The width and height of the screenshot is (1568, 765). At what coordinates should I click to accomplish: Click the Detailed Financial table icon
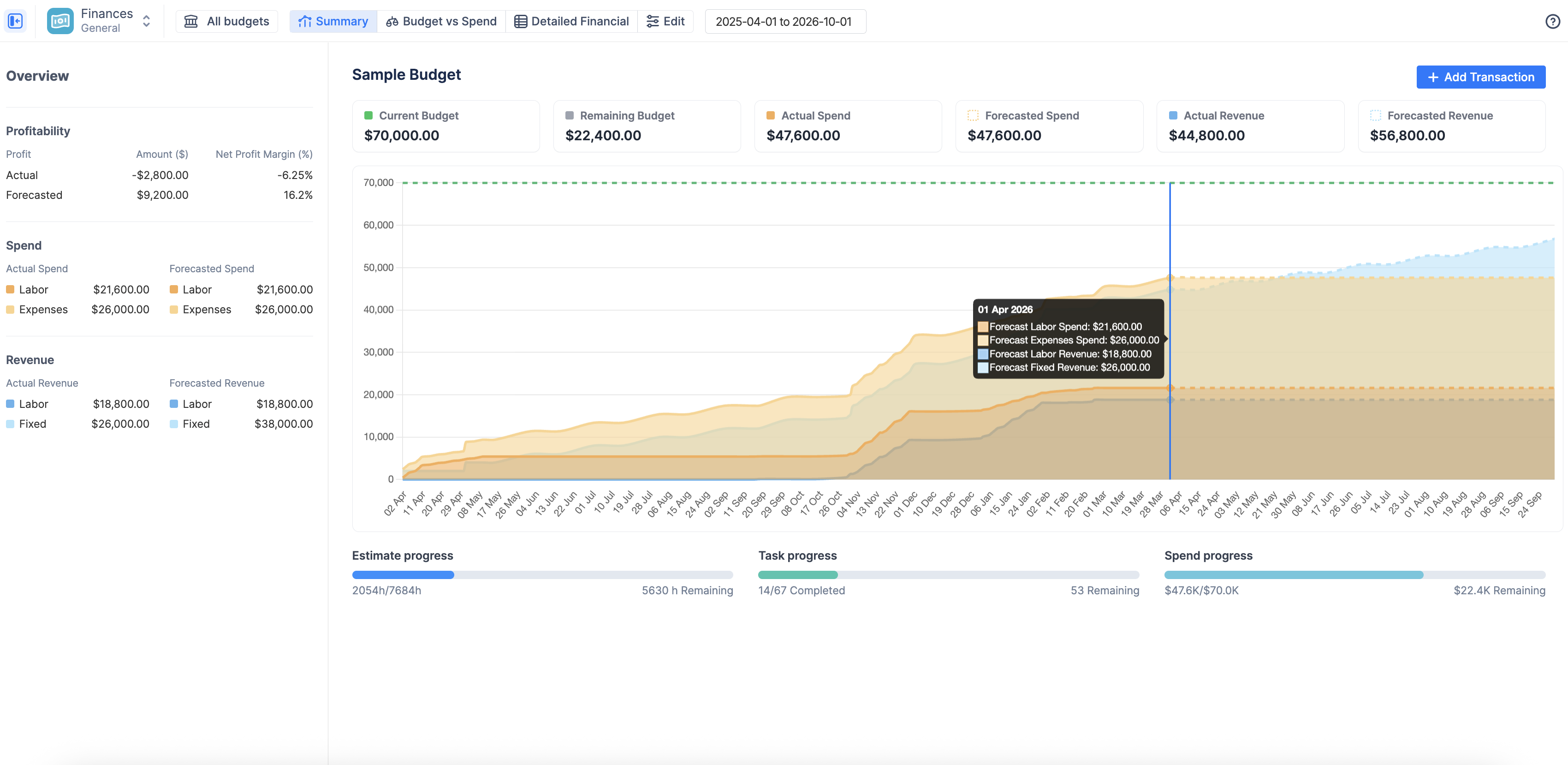pos(520,21)
